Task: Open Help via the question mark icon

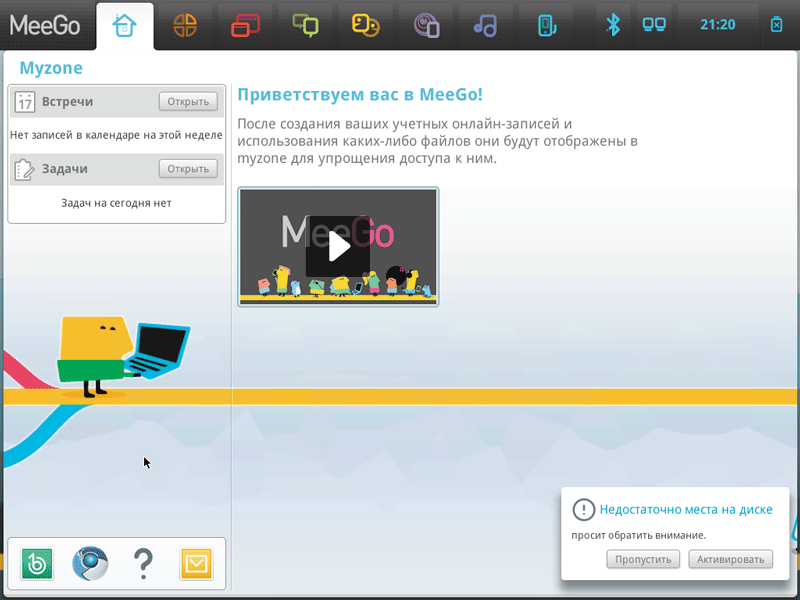Action: [x=143, y=563]
